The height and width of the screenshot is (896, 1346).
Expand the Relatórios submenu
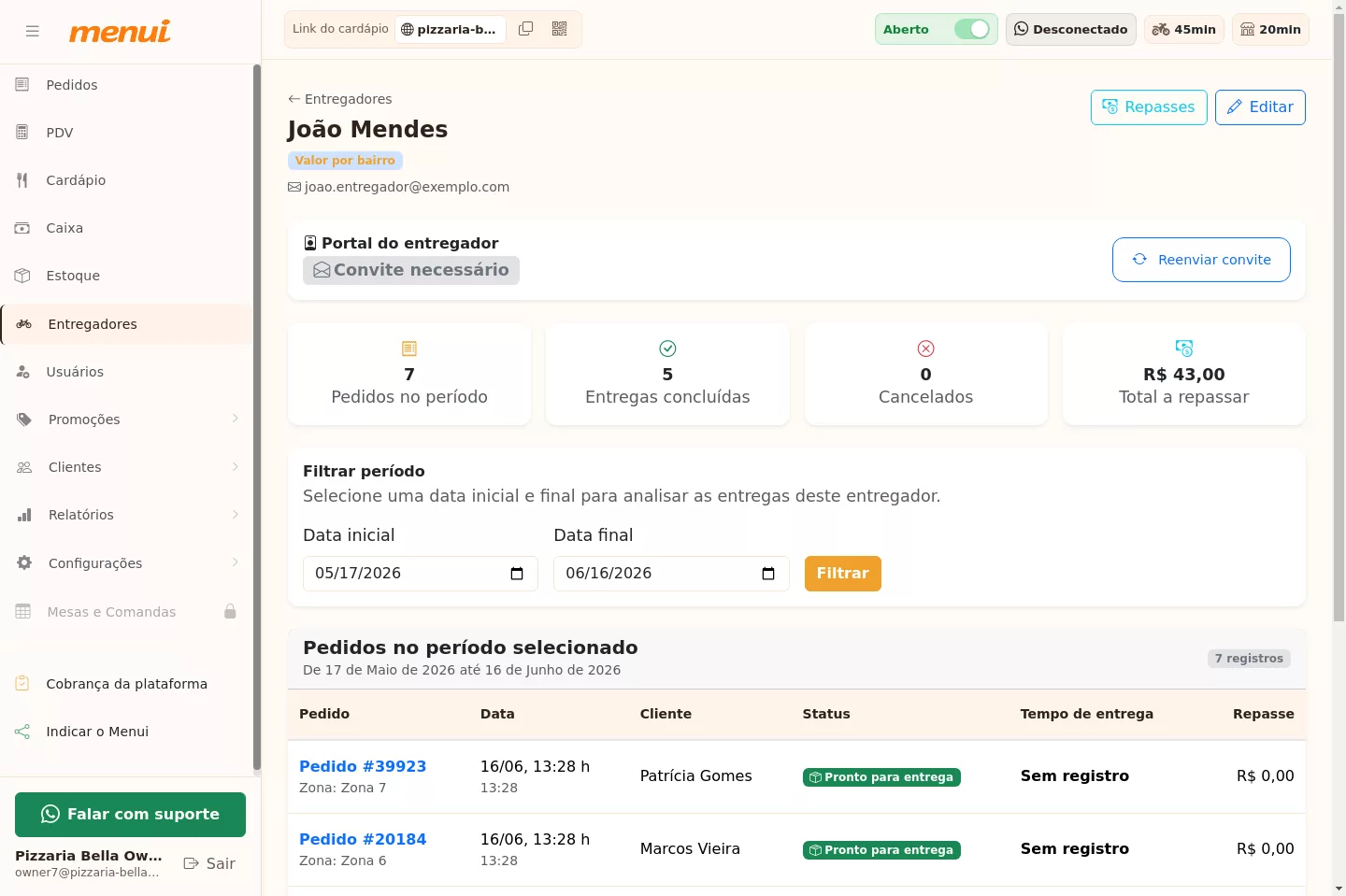[235, 514]
